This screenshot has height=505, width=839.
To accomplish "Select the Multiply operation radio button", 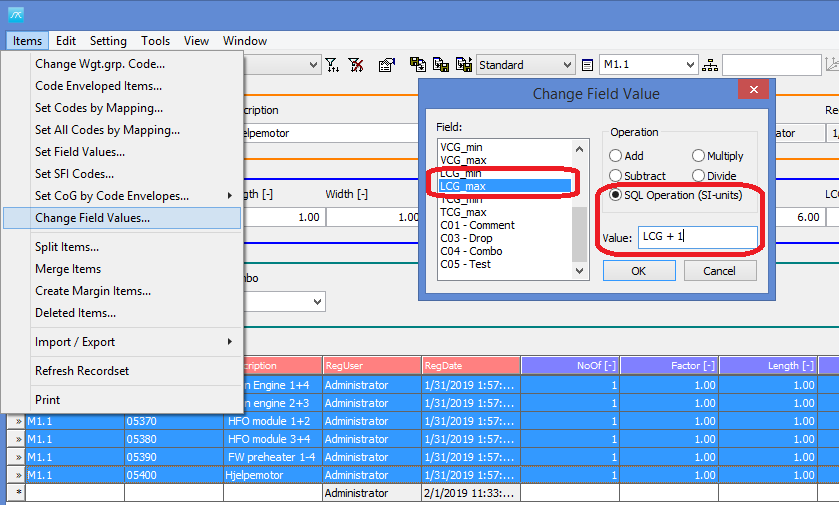I will tap(698, 156).
